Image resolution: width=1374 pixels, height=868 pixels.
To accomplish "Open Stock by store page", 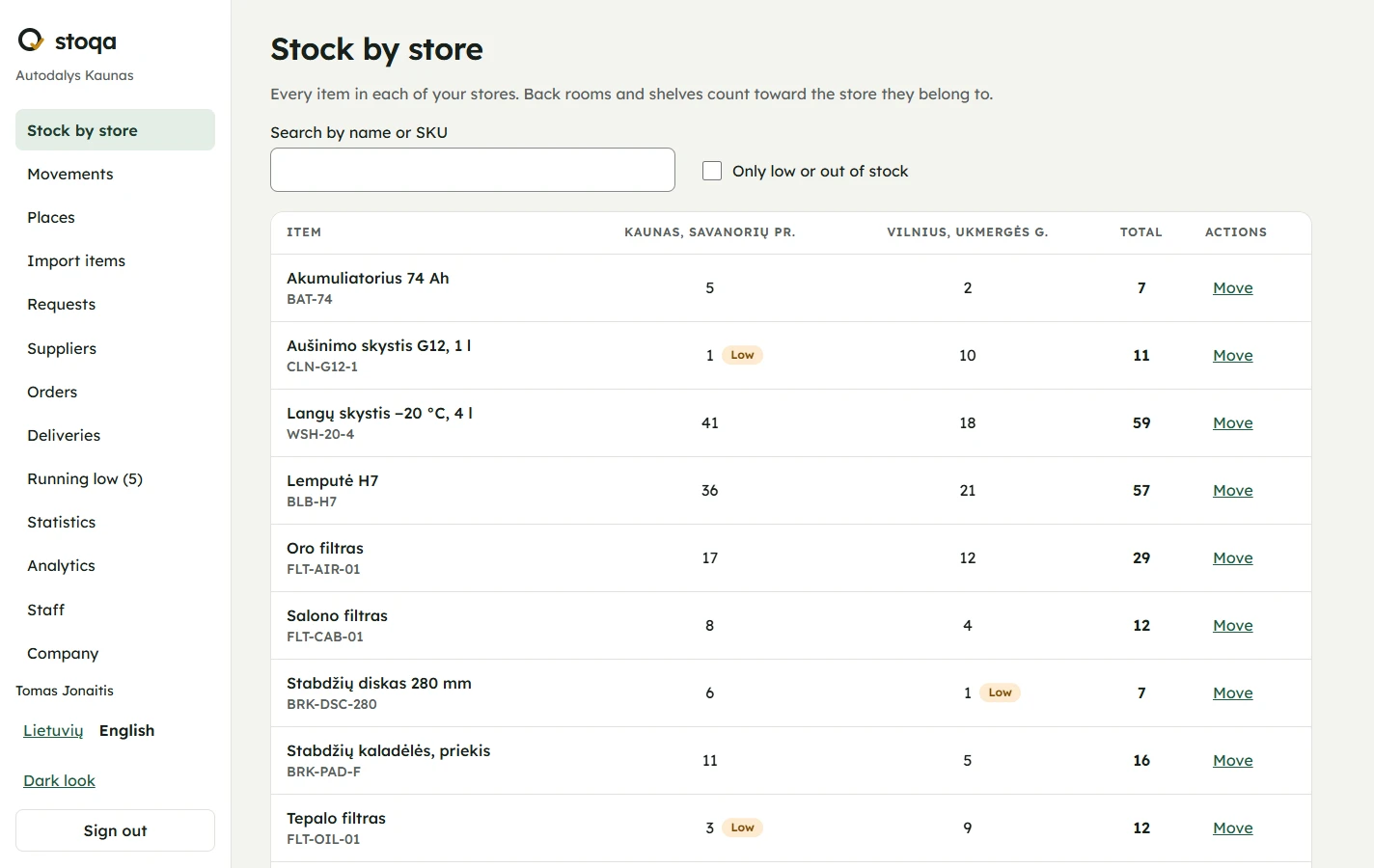I will pos(115,130).
